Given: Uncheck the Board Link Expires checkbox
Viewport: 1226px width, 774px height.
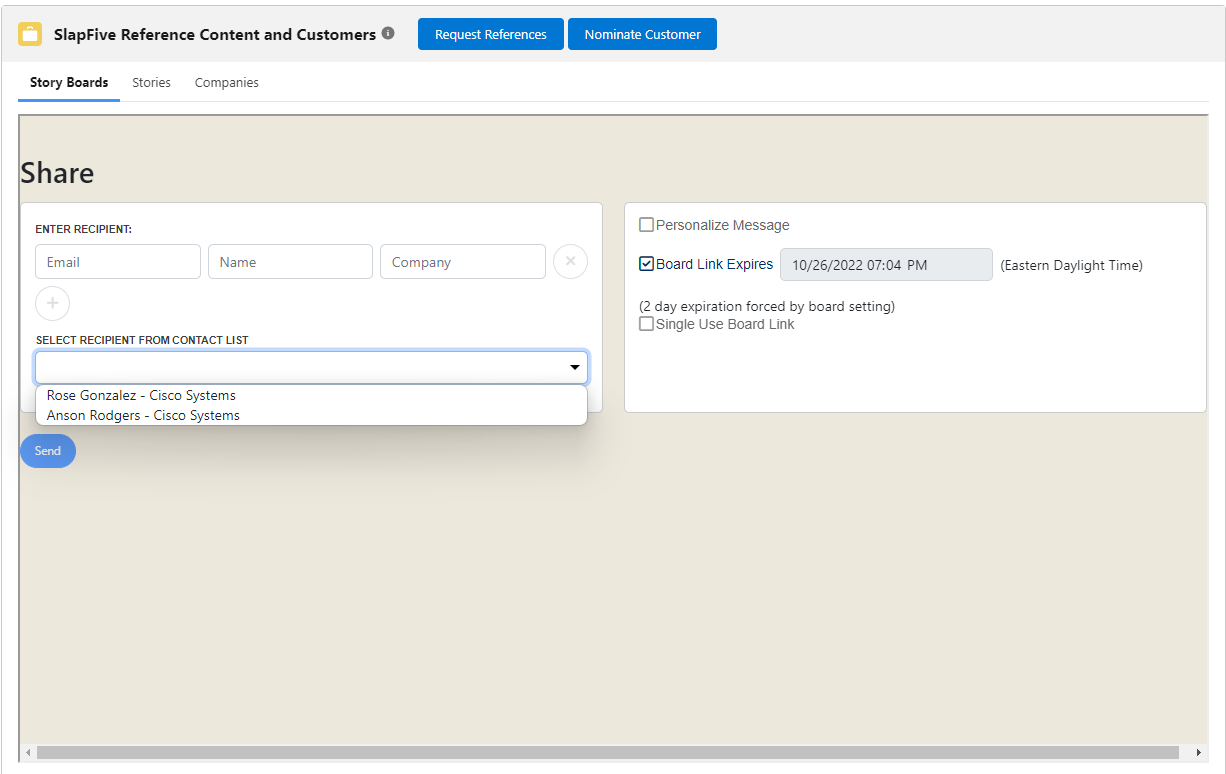Looking at the screenshot, I should tap(646, 263).
